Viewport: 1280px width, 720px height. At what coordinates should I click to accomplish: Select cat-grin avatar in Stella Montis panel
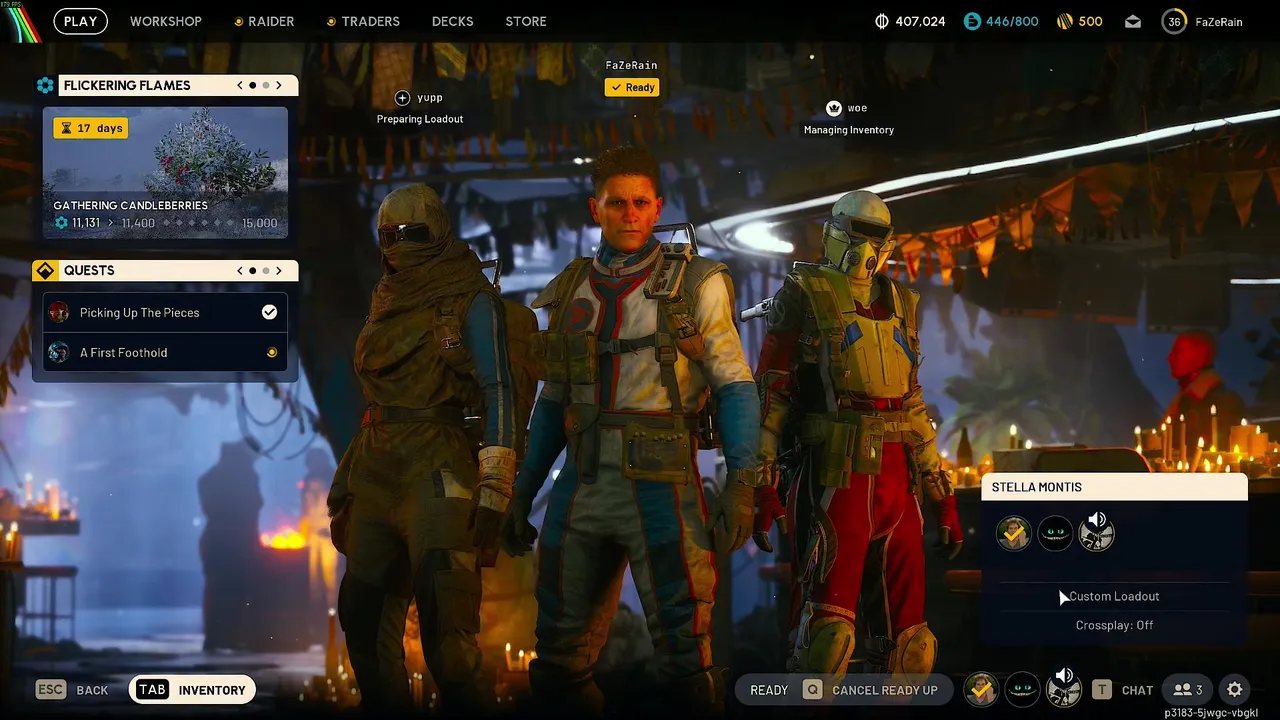click(1055, 533)
